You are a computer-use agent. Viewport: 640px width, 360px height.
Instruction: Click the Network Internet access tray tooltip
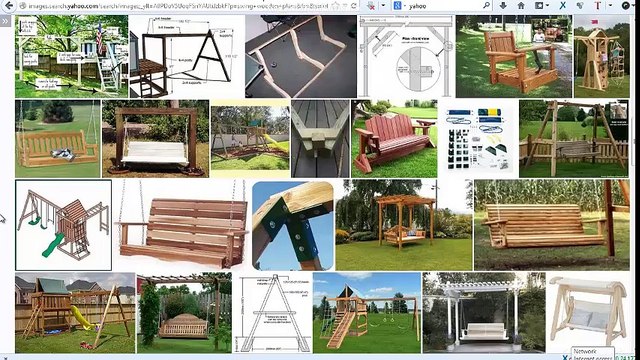[593, 354]
